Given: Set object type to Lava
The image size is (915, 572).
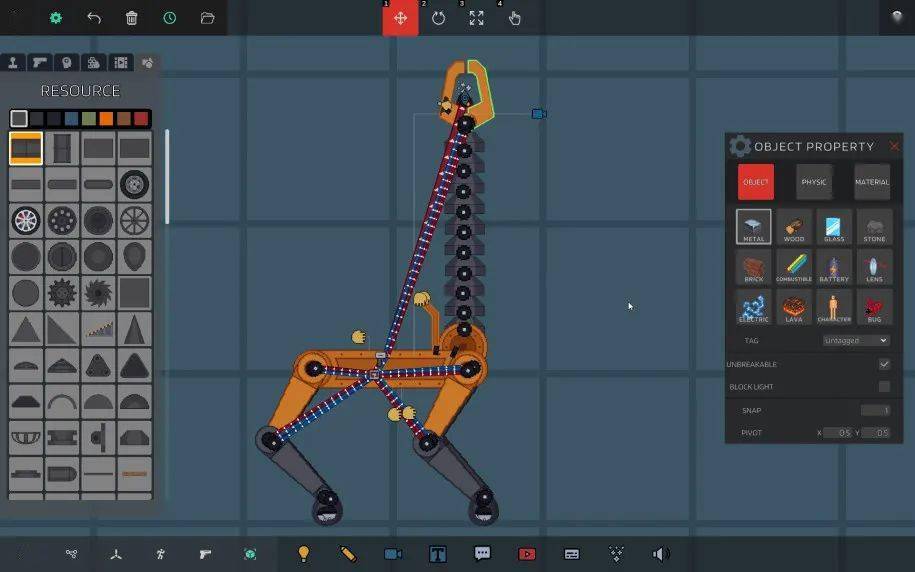Looking at the screenshot, I should 794,307.
